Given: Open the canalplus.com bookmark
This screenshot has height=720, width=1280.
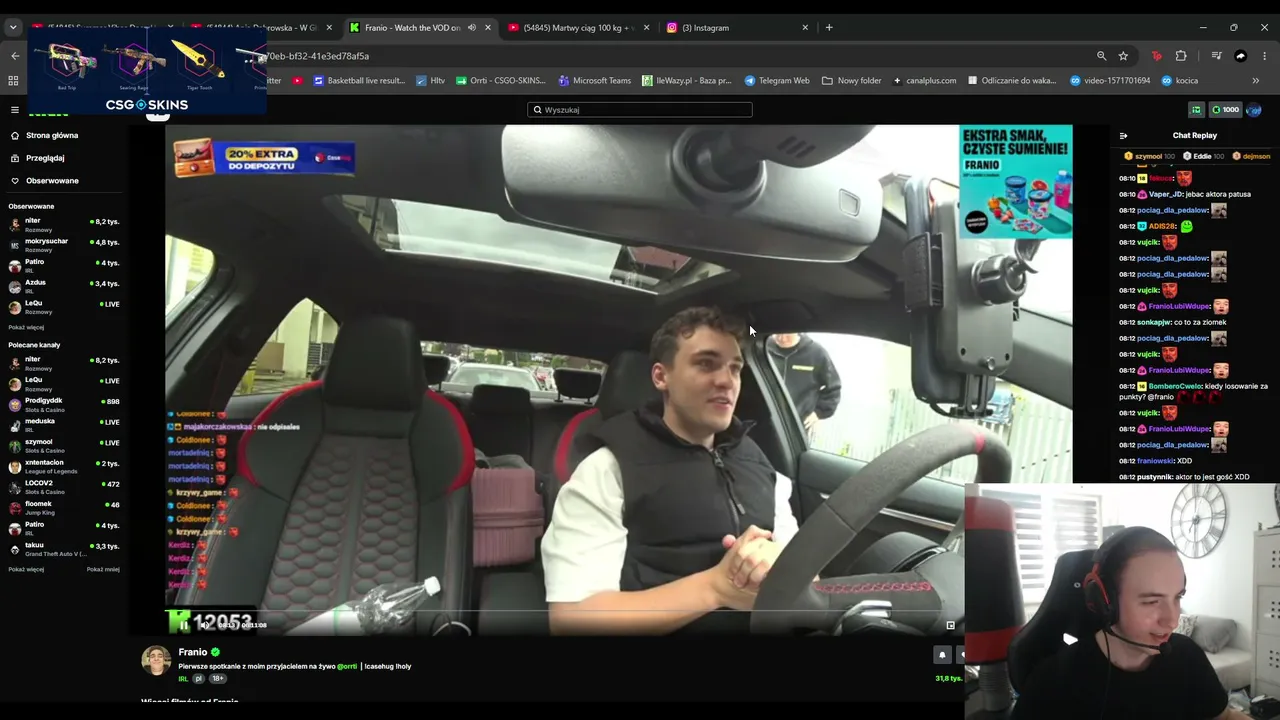Looking at the screenshot, I should click(x=925, y=80).
